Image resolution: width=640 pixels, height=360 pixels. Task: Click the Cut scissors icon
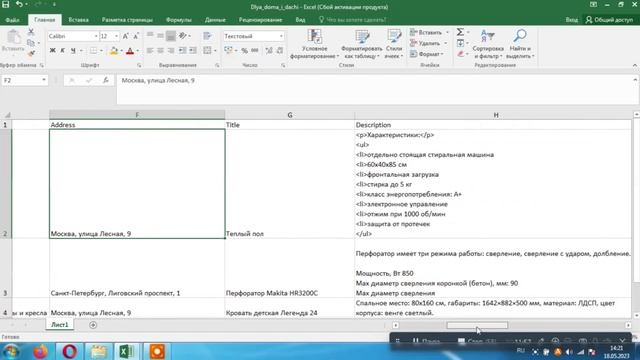point(31,32)
